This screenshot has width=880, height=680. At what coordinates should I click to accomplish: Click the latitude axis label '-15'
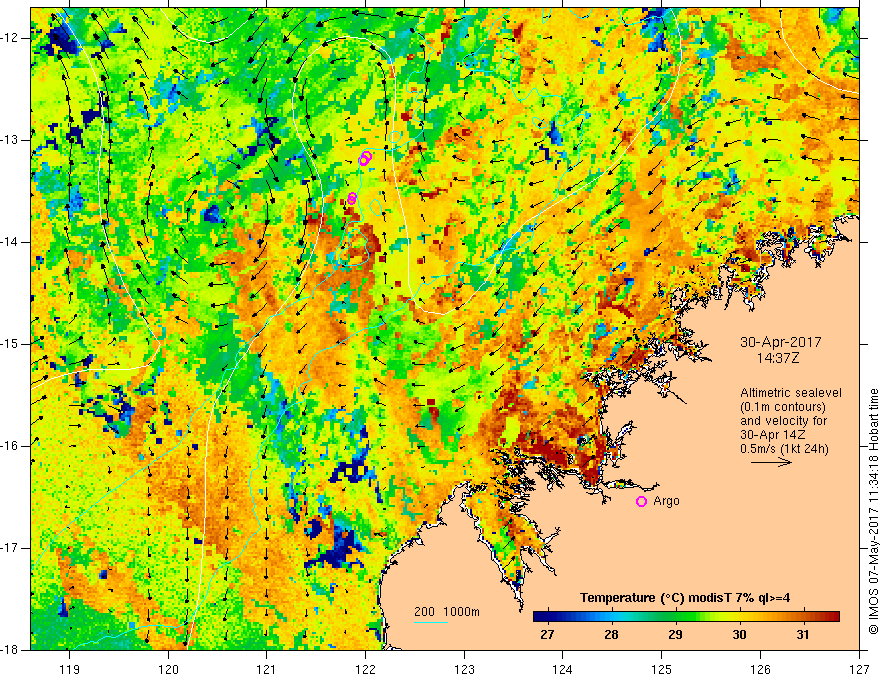[x=11, y=344]
